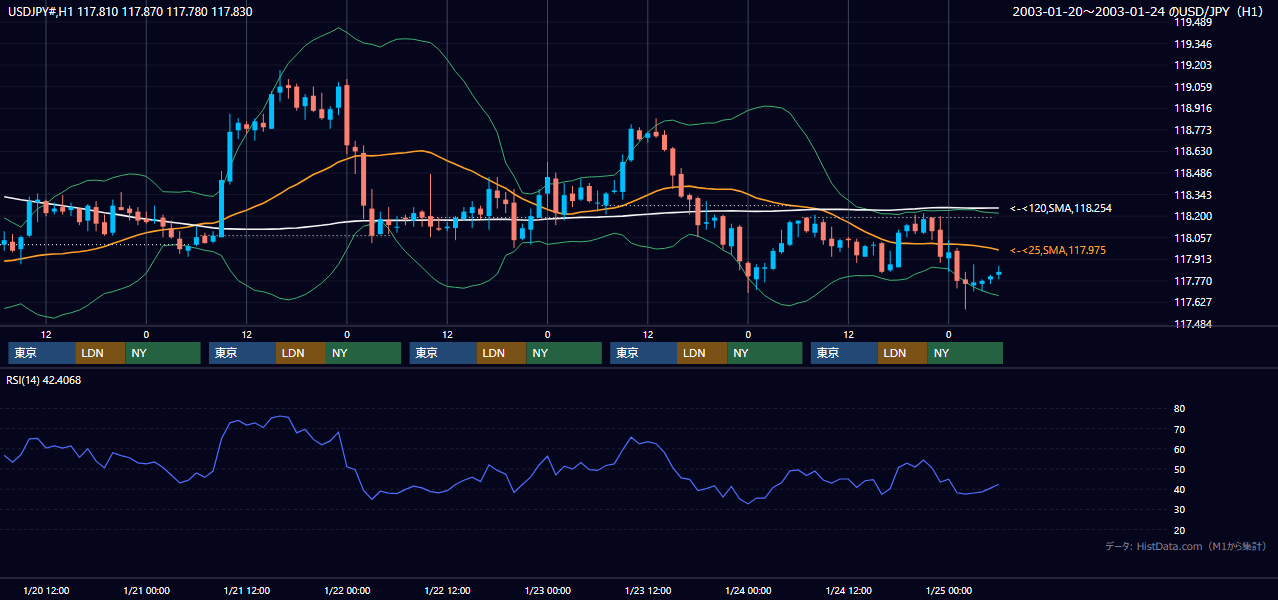Select the 120 SMA 118.254 label
The image size is (1278, 600).
(x=1060, y=208)
